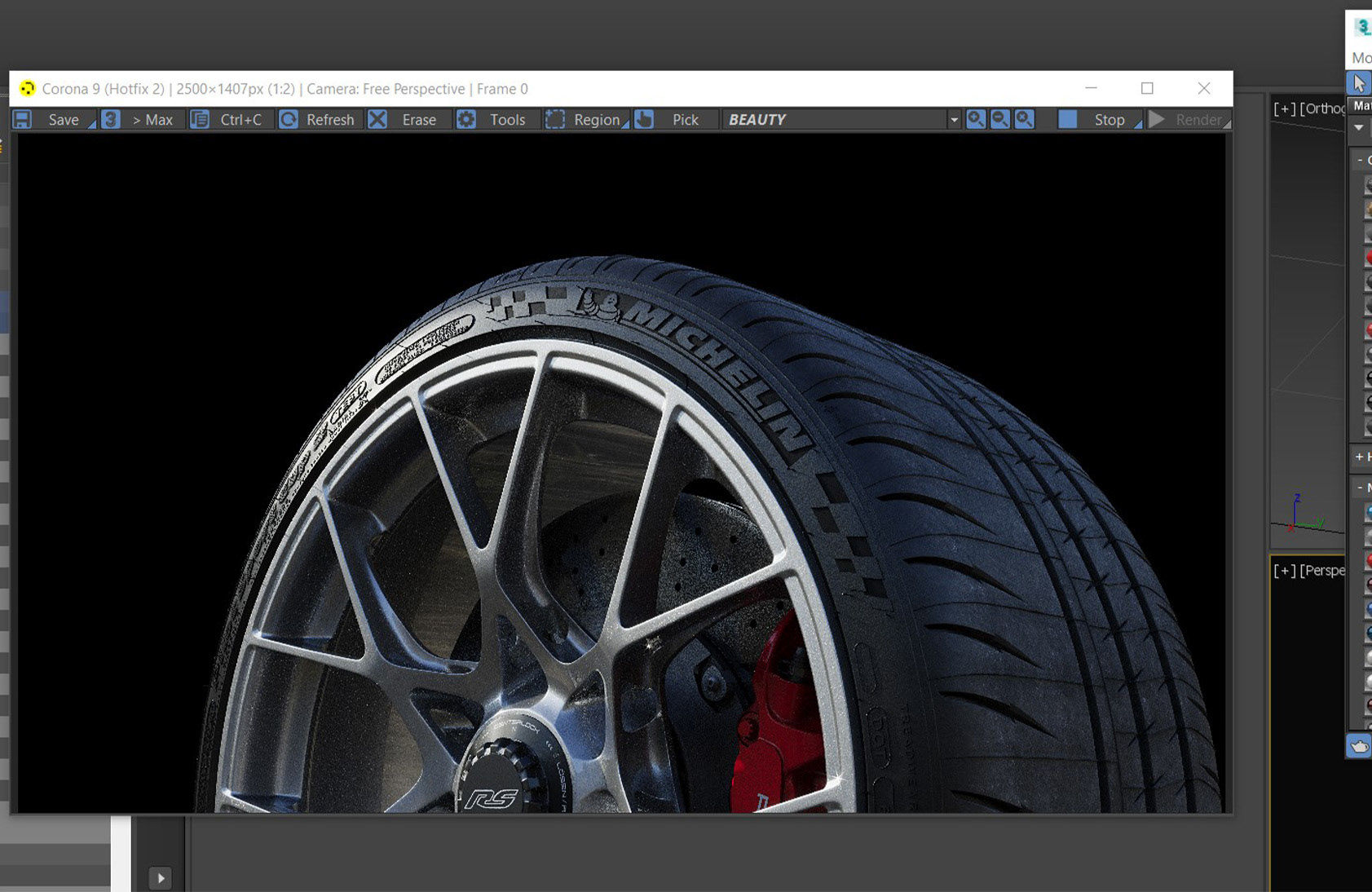This screenshot has width=1372, height=892.
Task: Zoom in on the rendered image
Action: tap(976, 120)
